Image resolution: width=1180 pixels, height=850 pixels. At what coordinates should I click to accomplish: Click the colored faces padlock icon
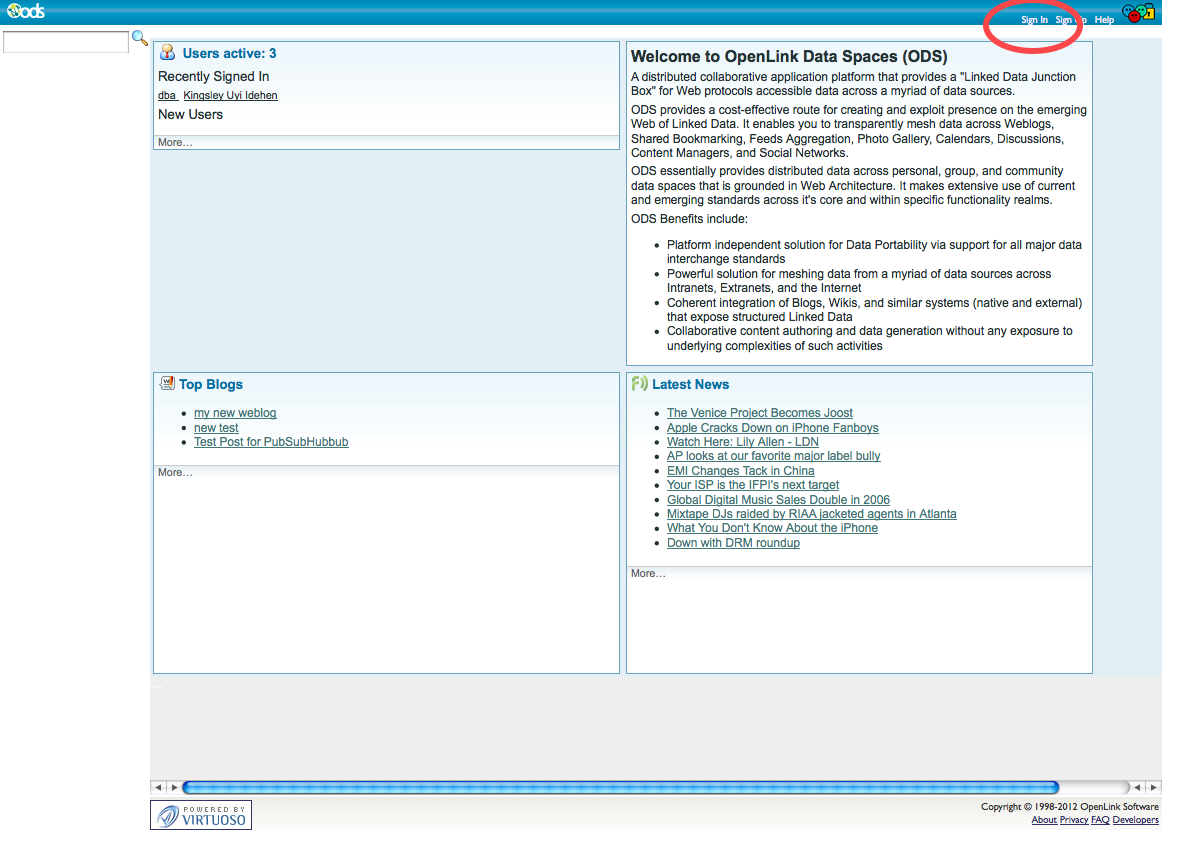click(x=1138, y=14)
